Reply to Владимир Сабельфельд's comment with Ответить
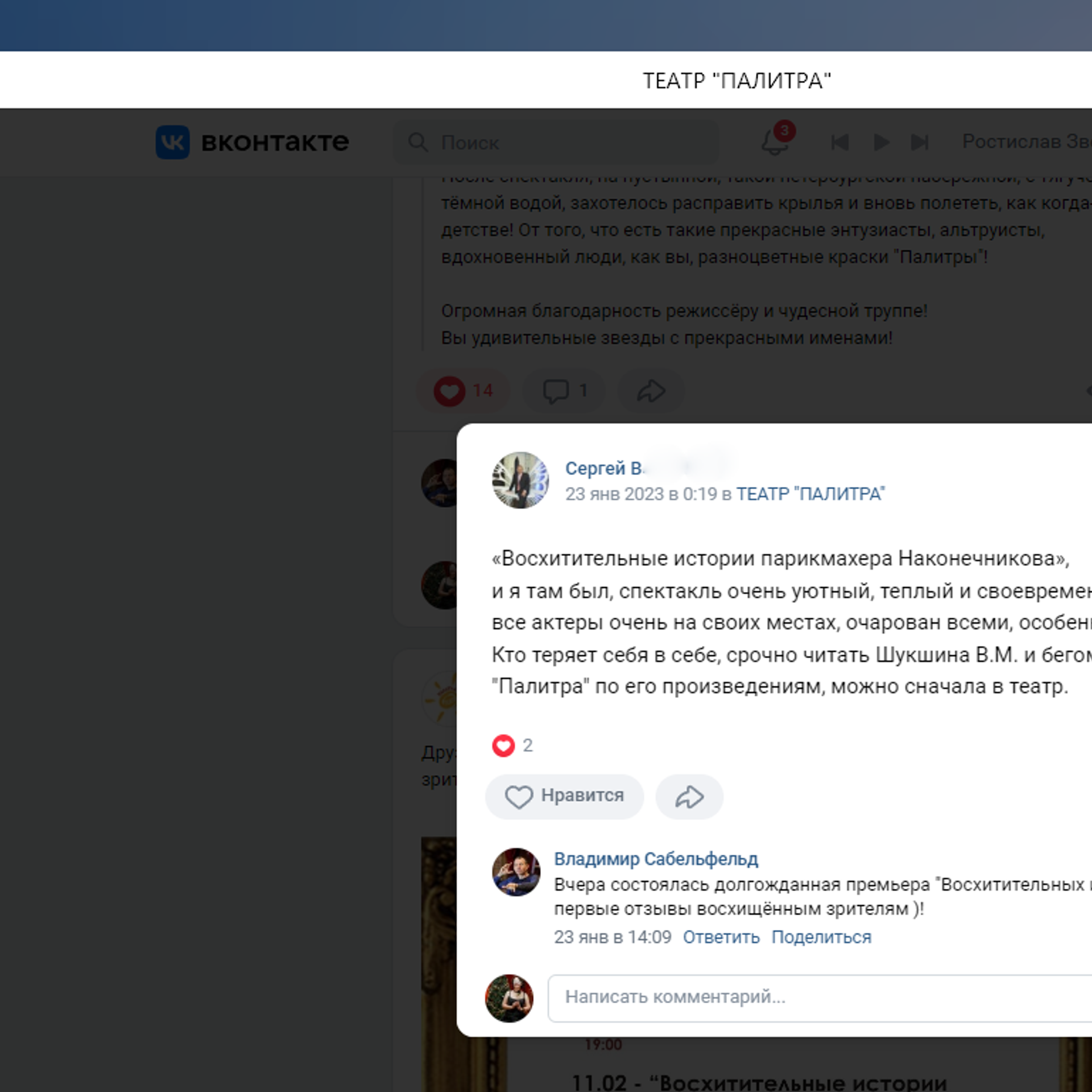Image resolution: width=1092 pixels, height=1092 pixels. click(x=722, y=937)
